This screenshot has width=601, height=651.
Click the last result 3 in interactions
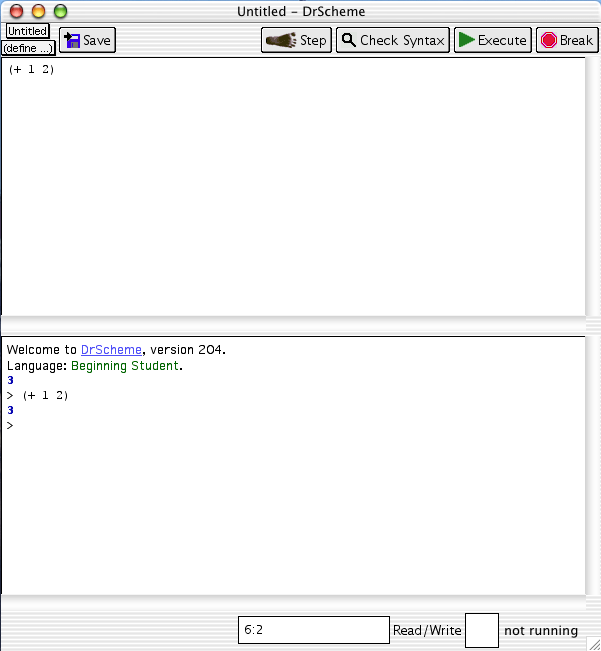click(10, 410)
